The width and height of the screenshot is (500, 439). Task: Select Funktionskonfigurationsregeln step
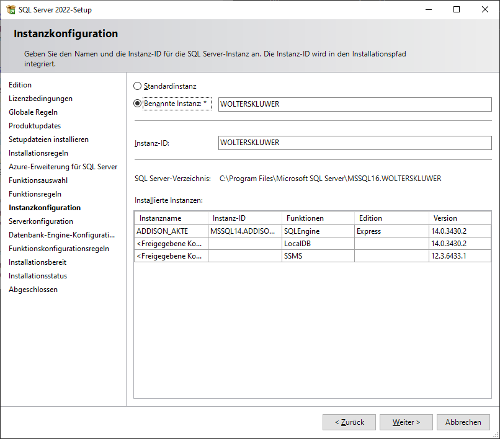pyautogui.click(x=59, y=249)
